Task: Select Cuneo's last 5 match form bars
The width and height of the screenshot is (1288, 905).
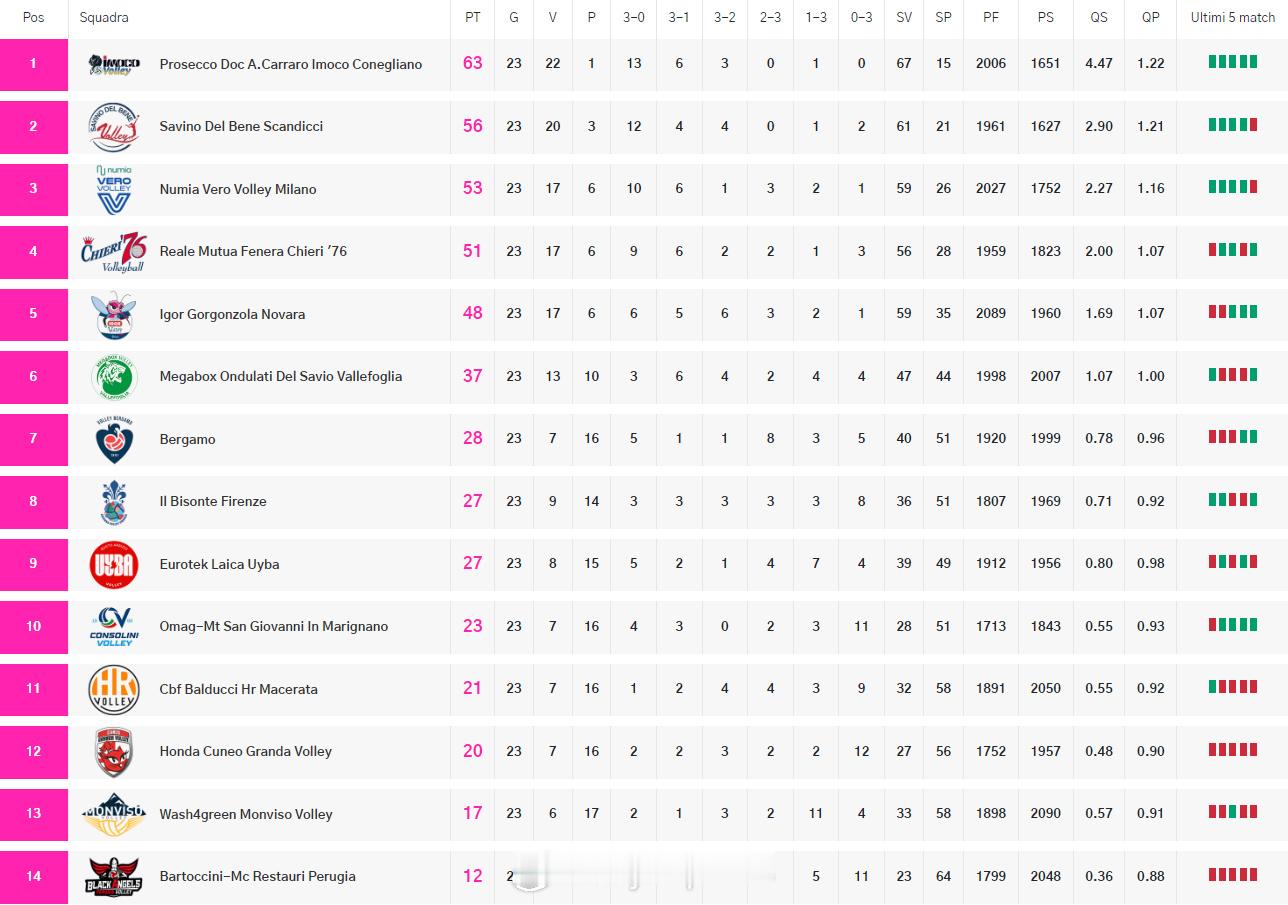Action: coord(1233,749)
